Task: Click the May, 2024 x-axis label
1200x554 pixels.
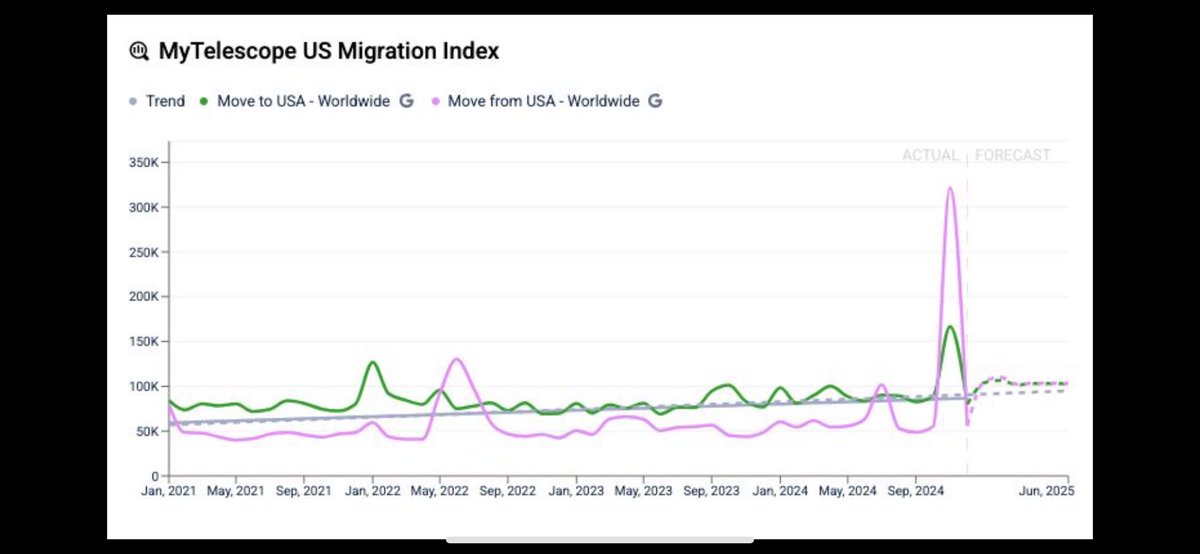Action: pos(847,492)
